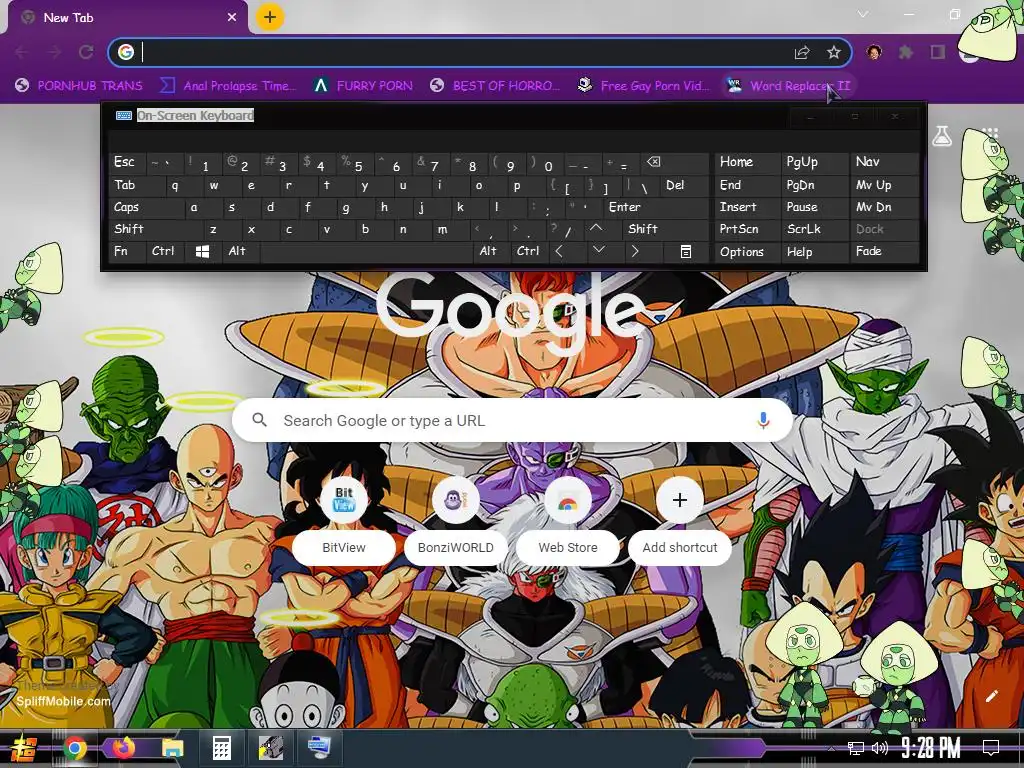Click the share page icon in address bar
This screenshot has height=768, width=1024.
click(802, 52)
